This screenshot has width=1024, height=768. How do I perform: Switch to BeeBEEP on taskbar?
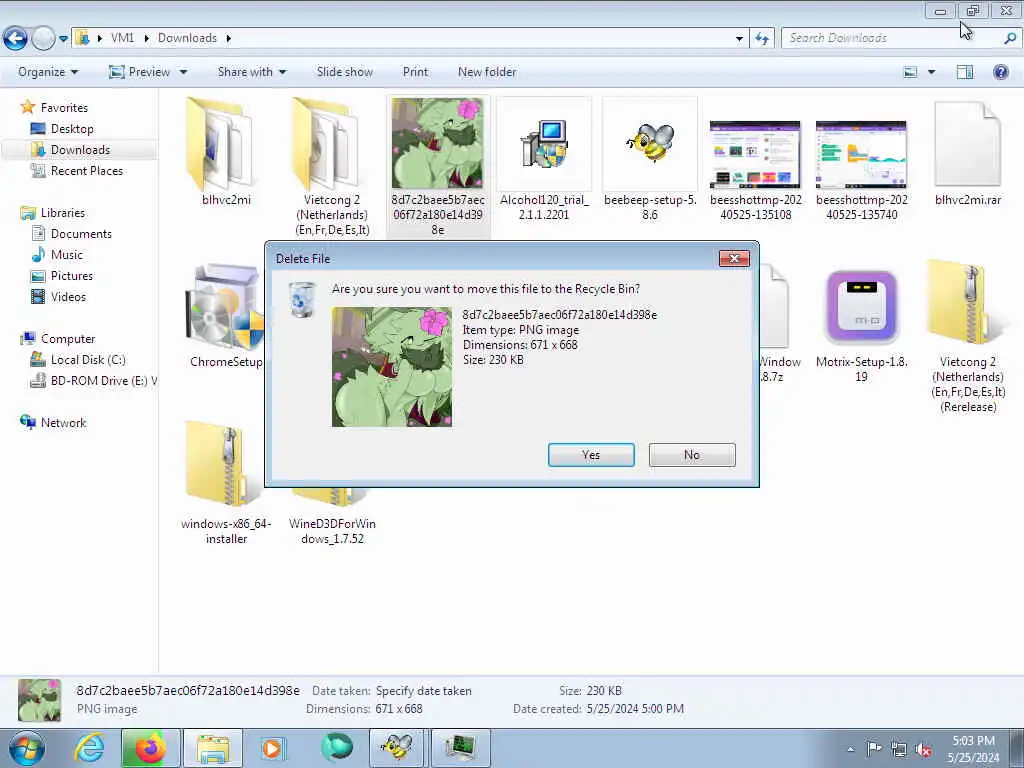(397, 748)
